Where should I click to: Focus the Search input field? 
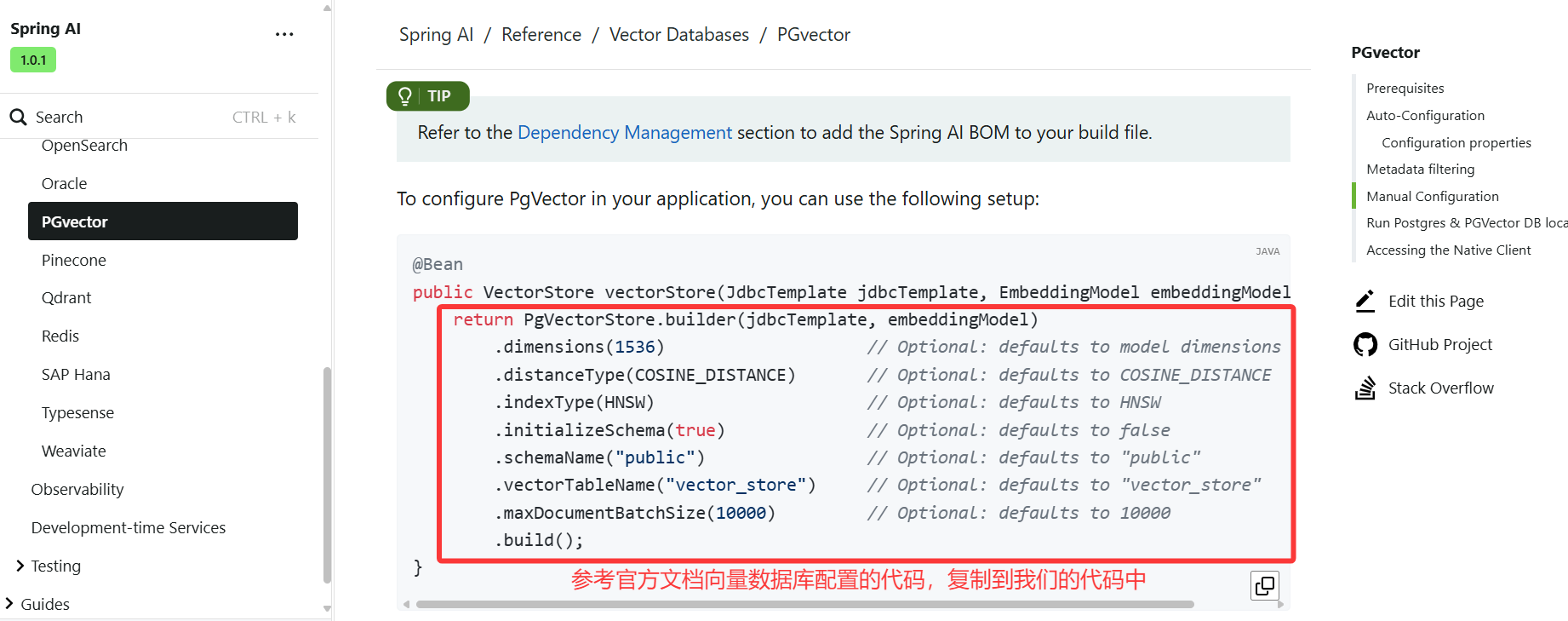pyautogui.click(x=159, y=117)
